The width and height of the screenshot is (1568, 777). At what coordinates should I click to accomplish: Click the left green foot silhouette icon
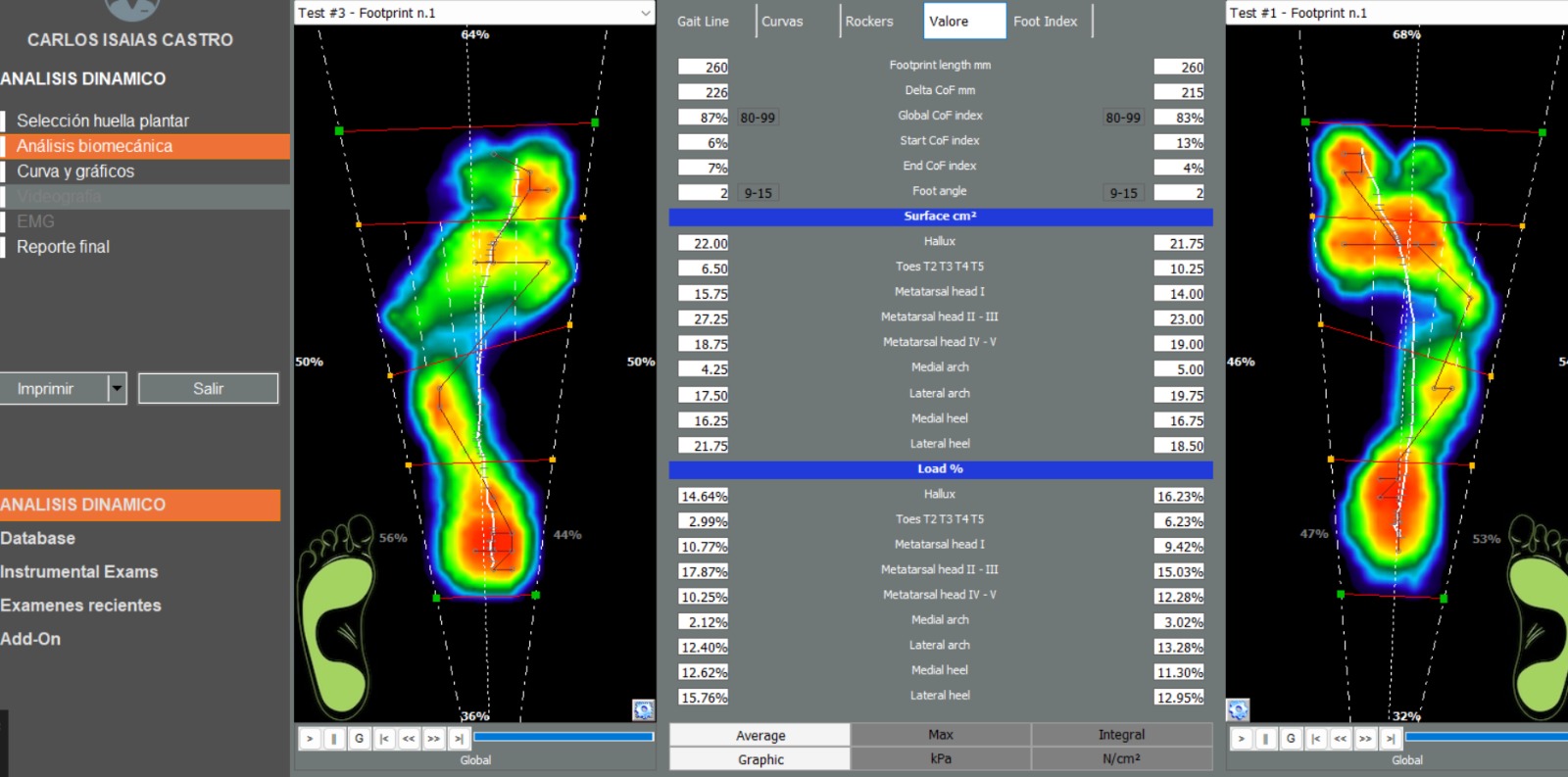[335, 616]
